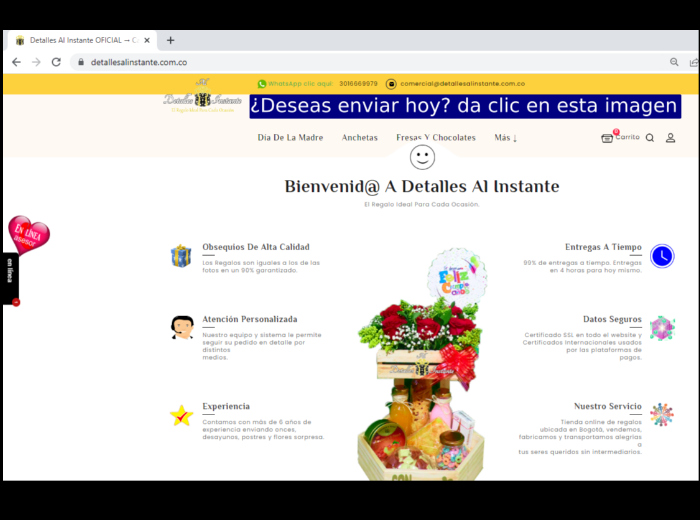Screen dimensions: 700x520
Task: Click the padlock site security icon
Action: (x=81, y=62)
